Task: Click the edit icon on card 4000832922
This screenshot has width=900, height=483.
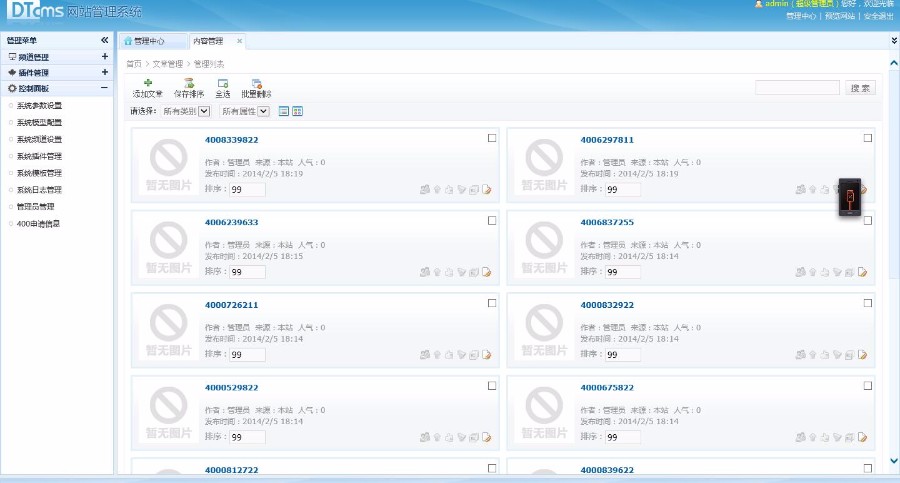Action: 862,355
